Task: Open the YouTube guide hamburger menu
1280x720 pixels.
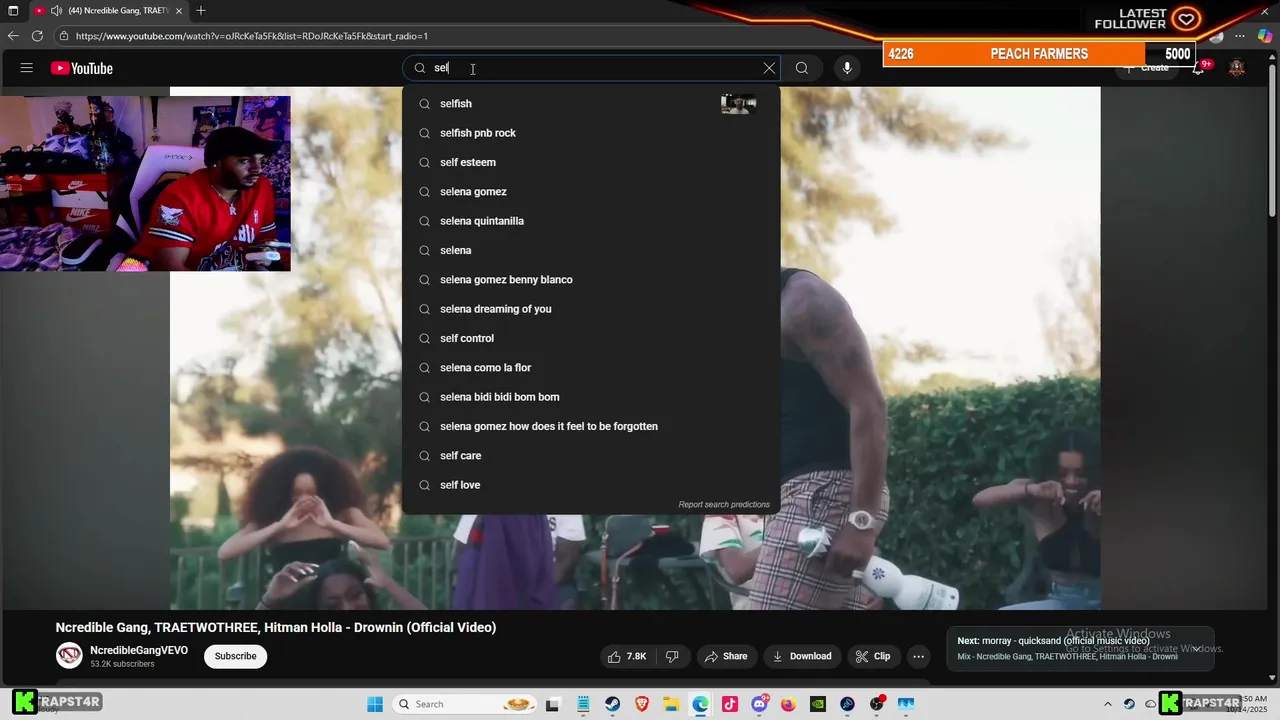Action: click(27, 68)
